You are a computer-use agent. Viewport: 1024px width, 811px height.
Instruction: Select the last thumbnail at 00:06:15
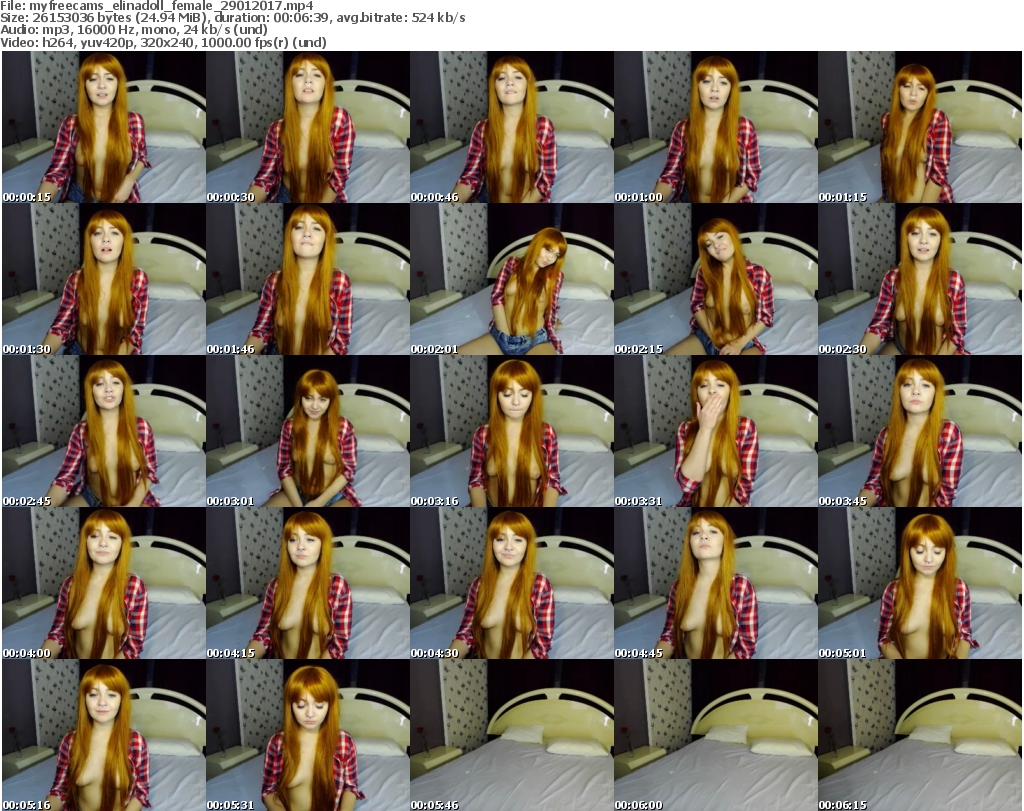[919, 735]
